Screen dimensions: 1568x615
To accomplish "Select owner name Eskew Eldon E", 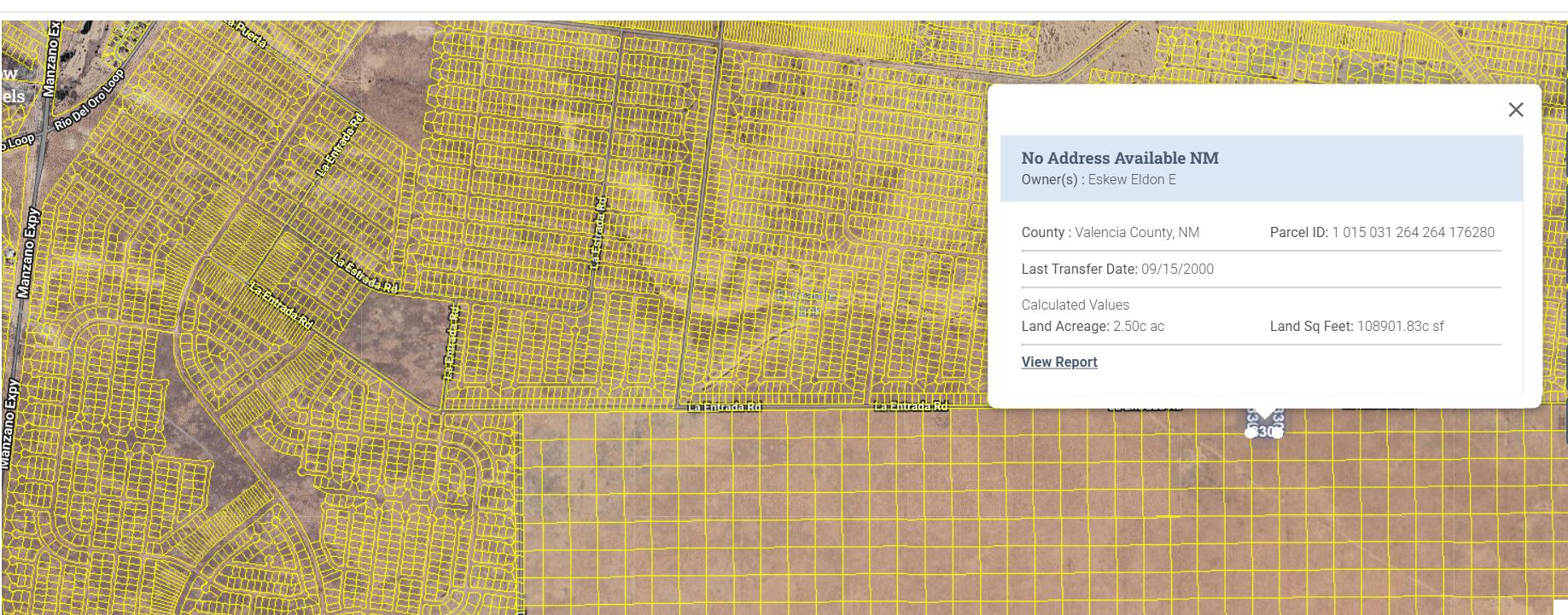I will (1131, 180).
